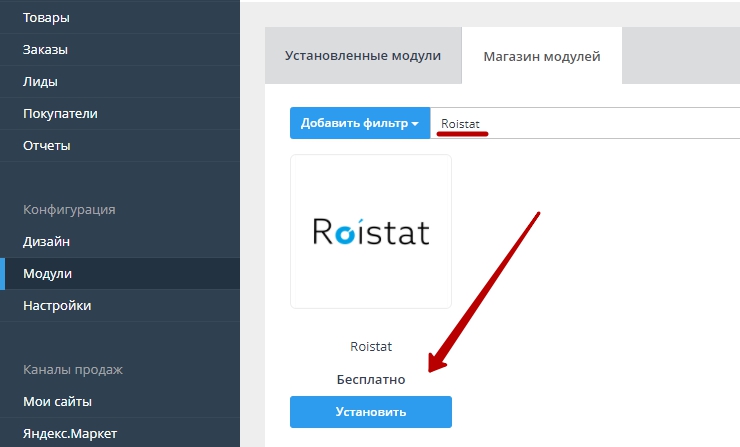This screenshot has width=740, height=447.
Task: Open the Roistat module name link
Action: tap(370, 346)
